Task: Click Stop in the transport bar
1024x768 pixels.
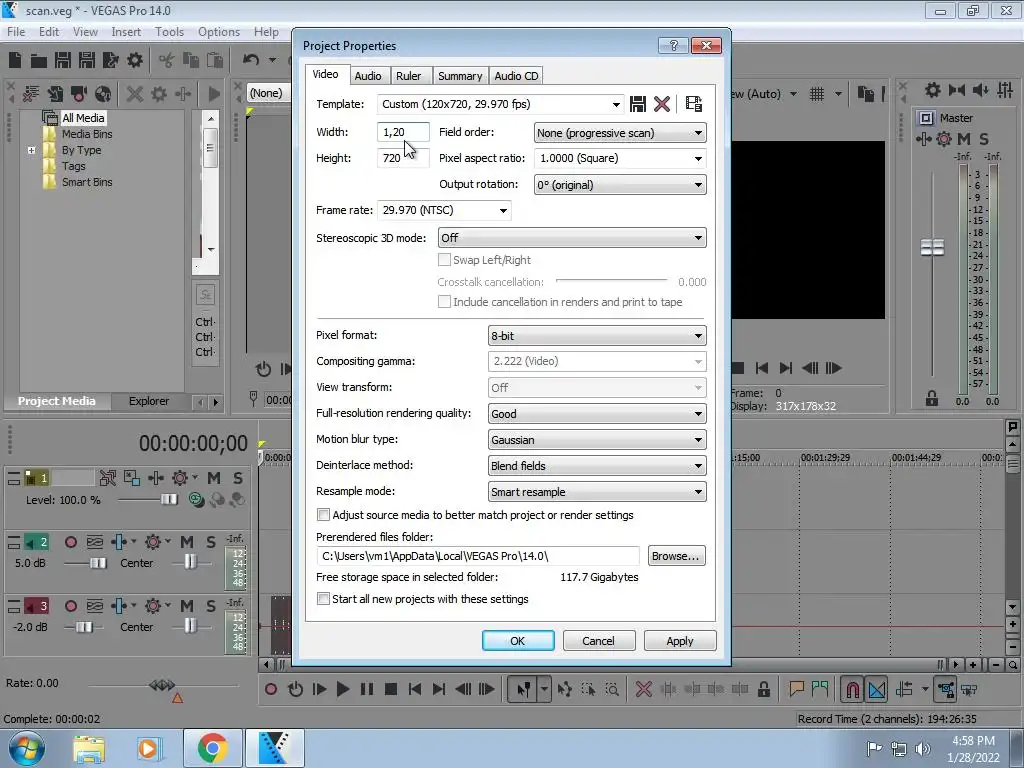Action: tap(391, 689)
